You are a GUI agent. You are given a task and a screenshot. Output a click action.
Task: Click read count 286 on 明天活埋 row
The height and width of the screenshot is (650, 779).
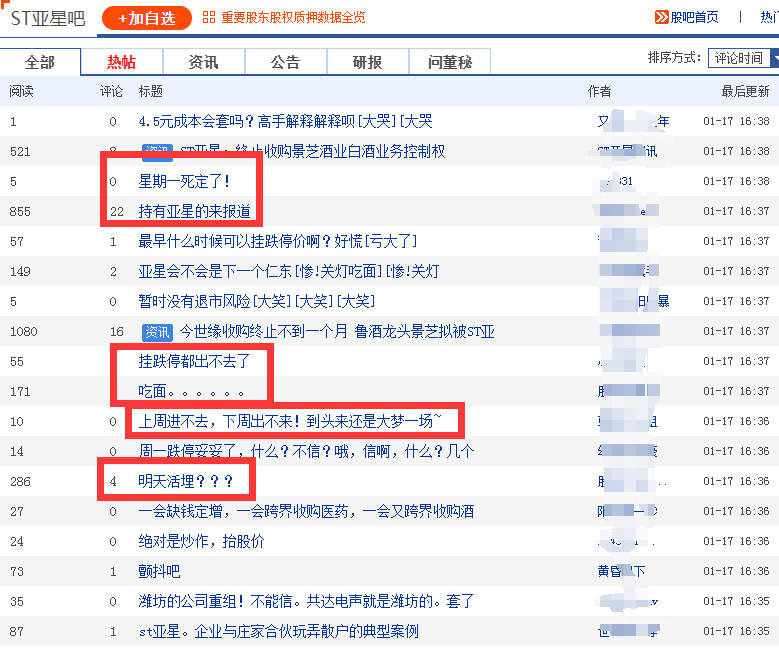tap(20, 482)
